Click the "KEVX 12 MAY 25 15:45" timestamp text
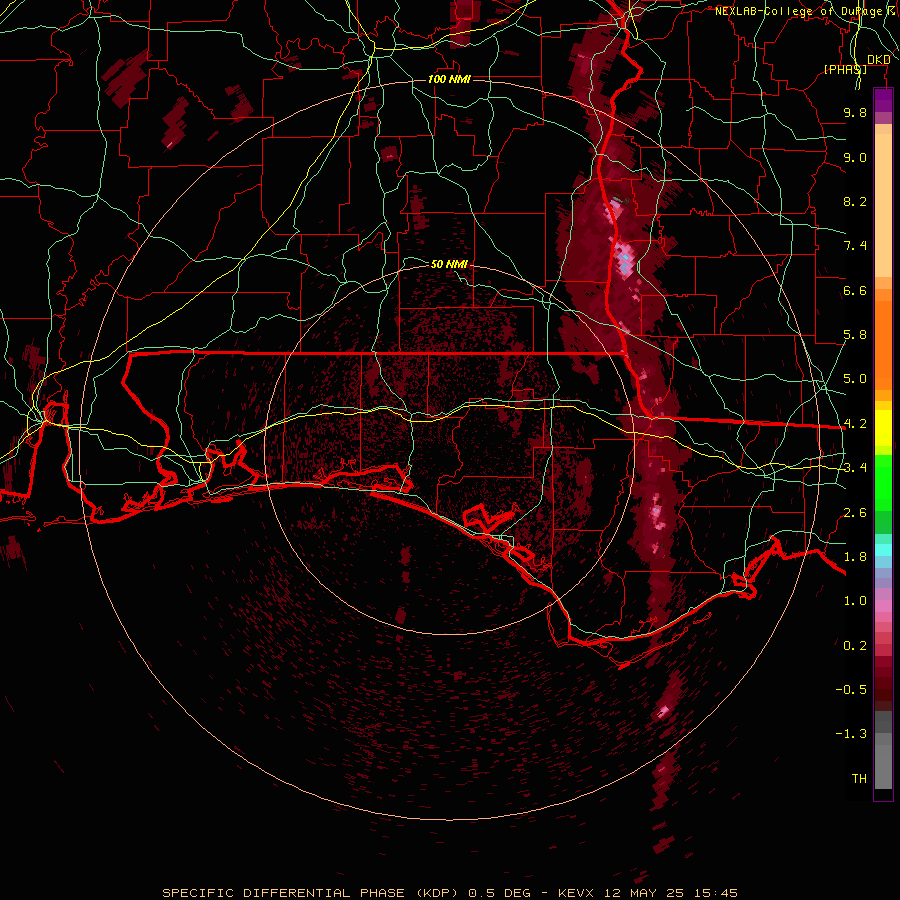 tap(647, 893)
